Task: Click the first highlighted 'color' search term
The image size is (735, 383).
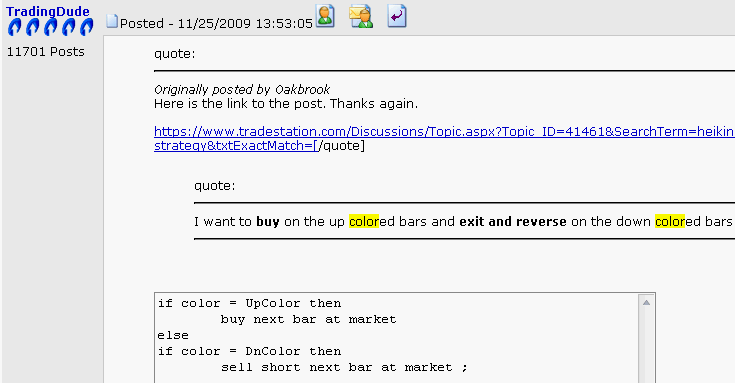Action: pos(364,221)
